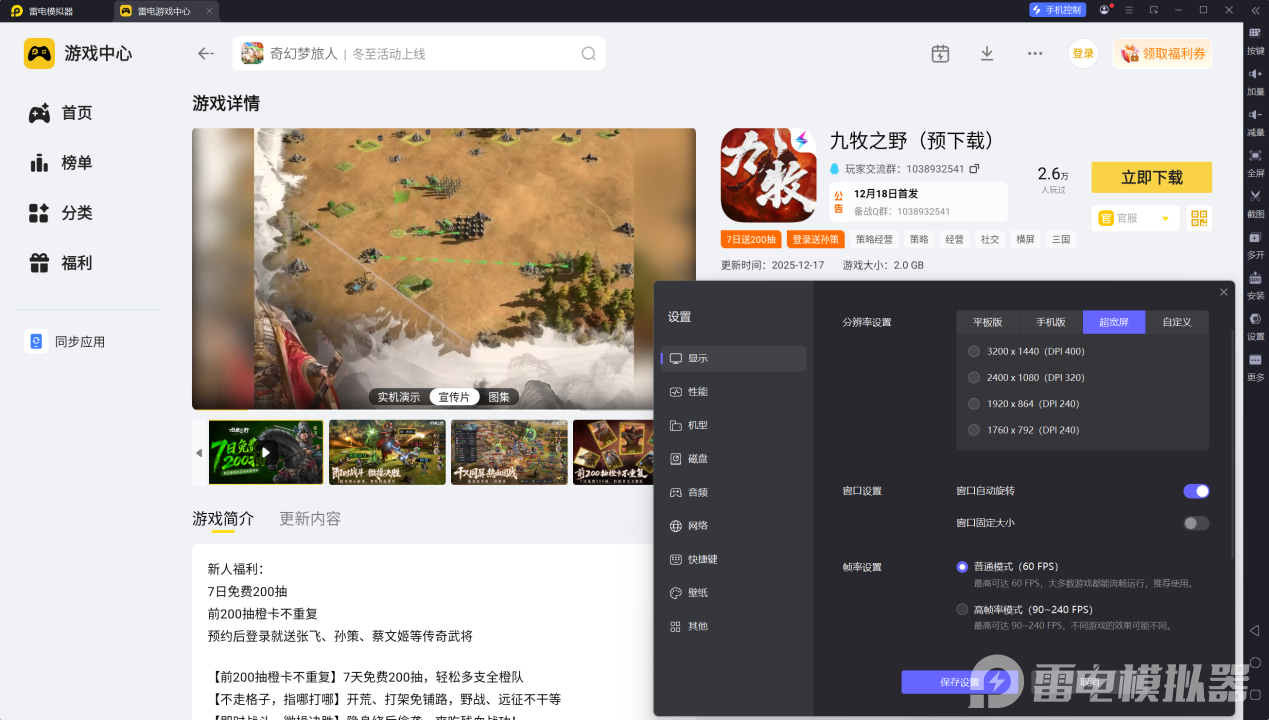The height and width of the screenshot is (720, 1269).
Task: Switch to 手机版 resolution tab
Action: click(x=1050, y=322)
